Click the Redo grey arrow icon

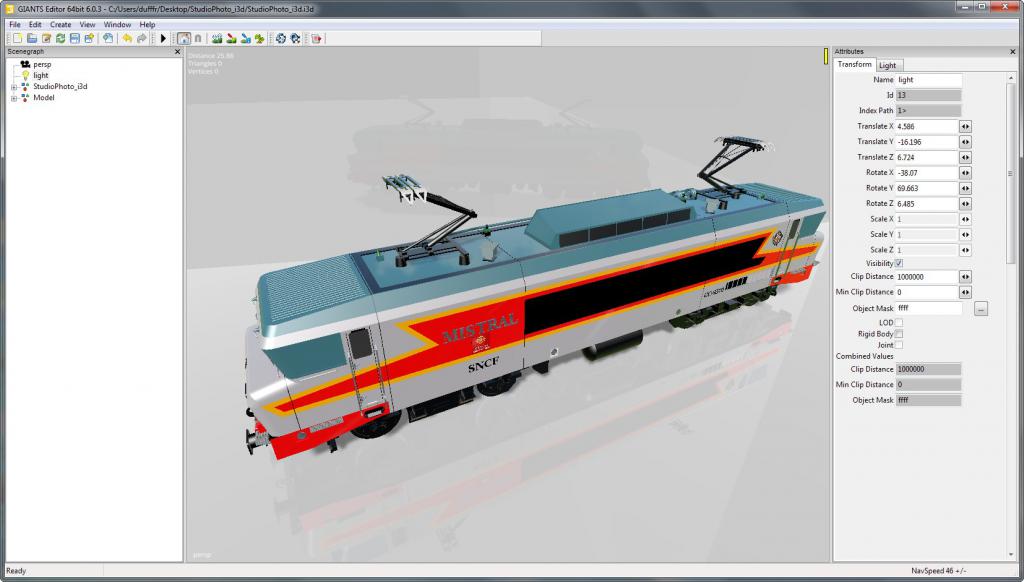(x=141, y=39)
